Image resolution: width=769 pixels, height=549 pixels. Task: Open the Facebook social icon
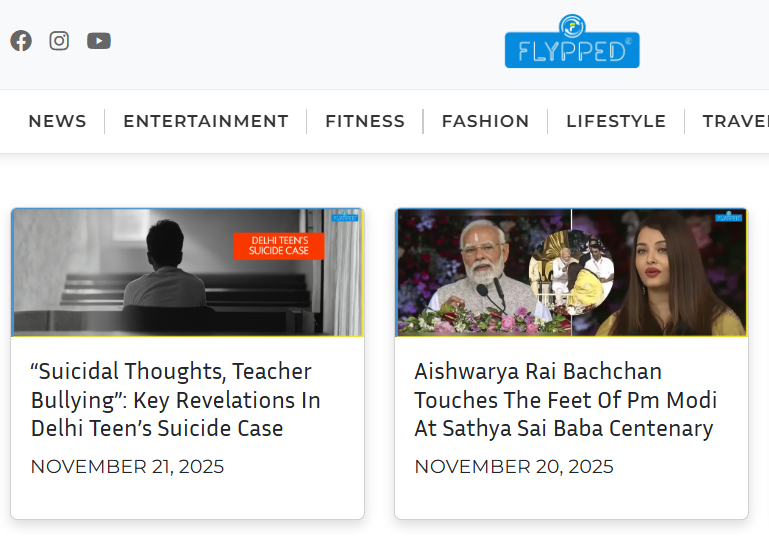[21, 41]
